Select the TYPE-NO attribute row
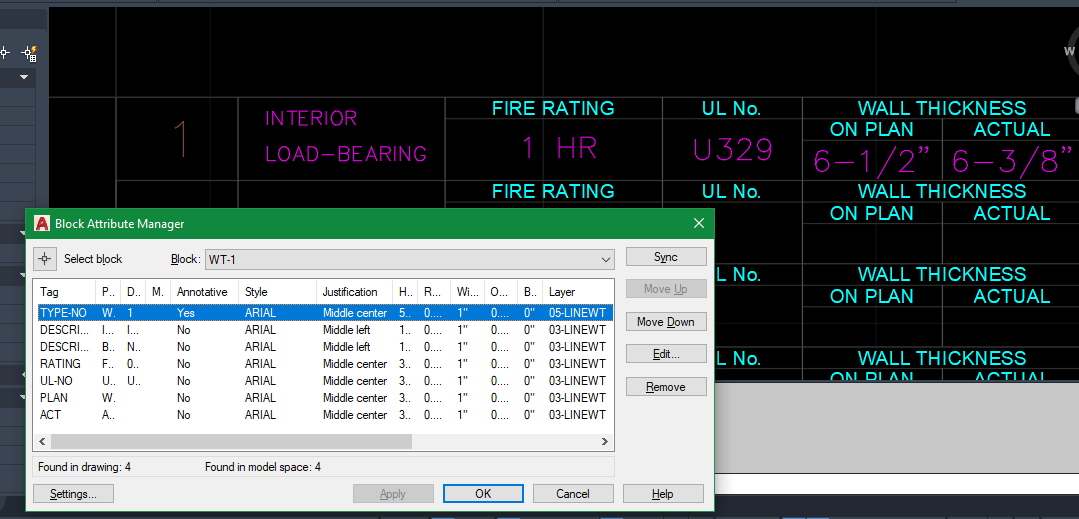The width and height of the screenshot is (1079, 519). (325, 313)
